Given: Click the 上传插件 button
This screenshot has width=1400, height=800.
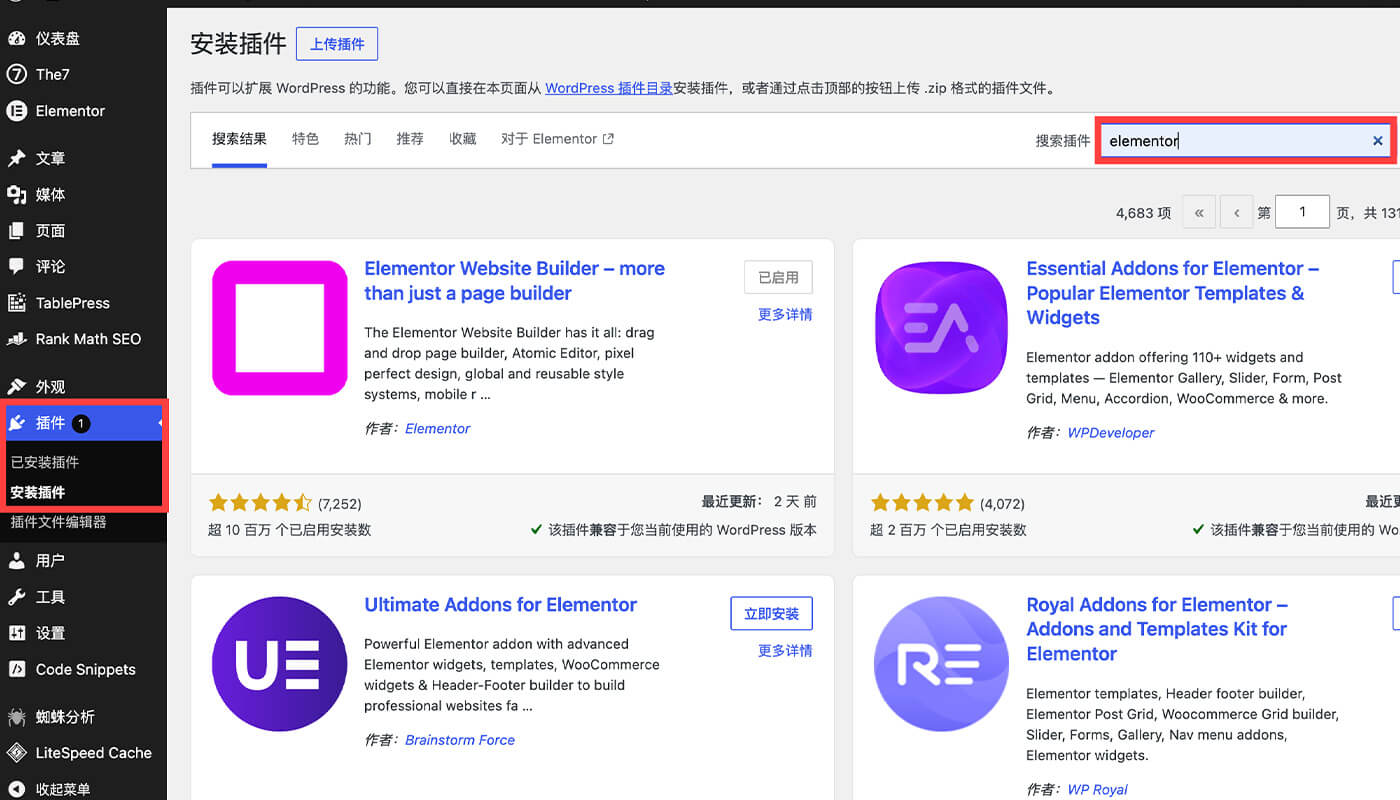Looking at the screenshot, I should [337, 44].
